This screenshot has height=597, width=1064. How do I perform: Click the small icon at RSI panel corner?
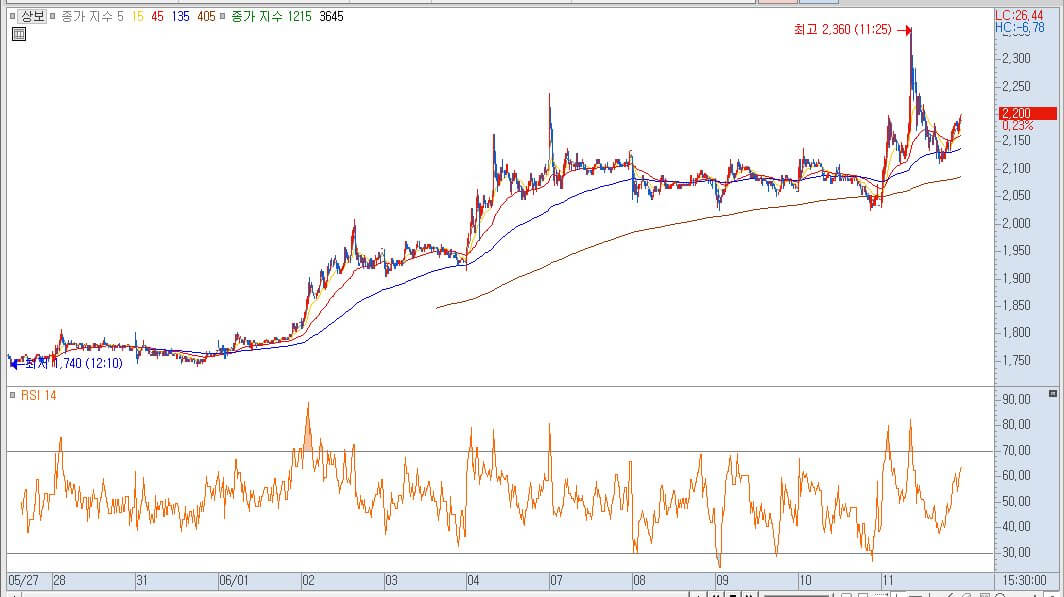(x=1053, y=393)
